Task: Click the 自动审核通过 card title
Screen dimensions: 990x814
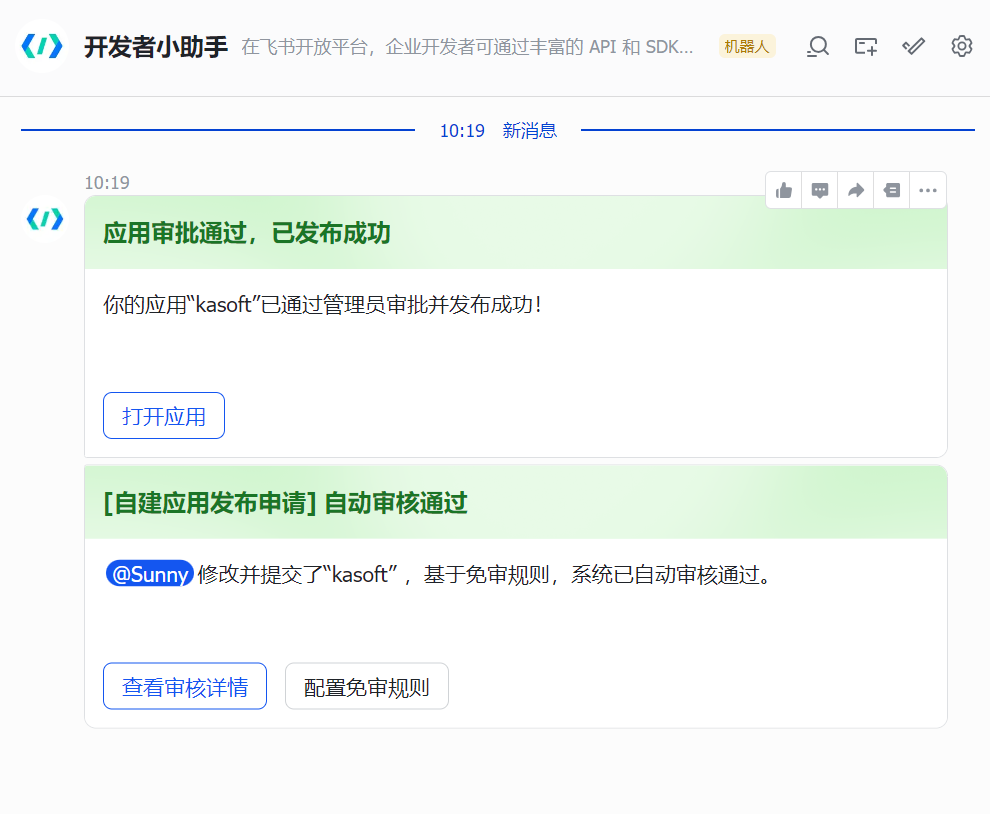Action: click(x=286, y=503)
